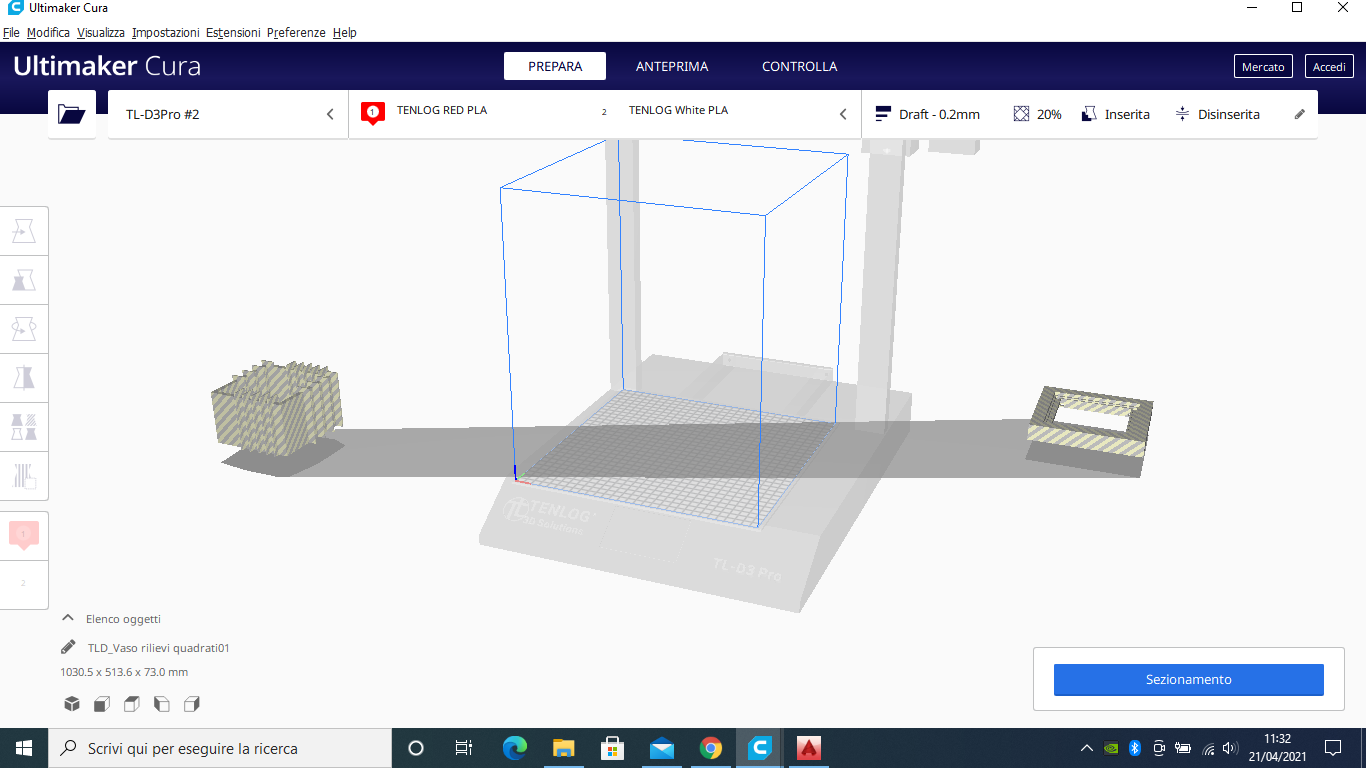This screenshot has width=1366, height=768.
Task: Select the Support Blocker tool
Action: tap(24, 475)
